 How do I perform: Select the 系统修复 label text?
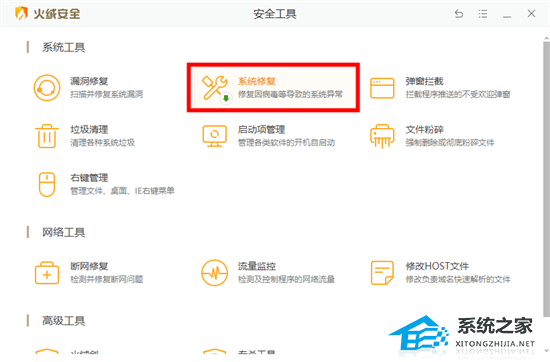pos(257,81)
